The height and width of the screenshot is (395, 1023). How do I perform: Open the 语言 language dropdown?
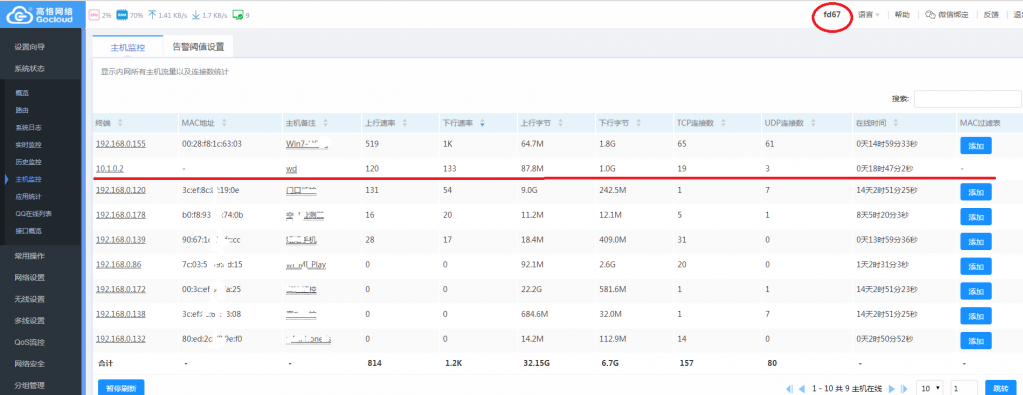tap(868, 14)
